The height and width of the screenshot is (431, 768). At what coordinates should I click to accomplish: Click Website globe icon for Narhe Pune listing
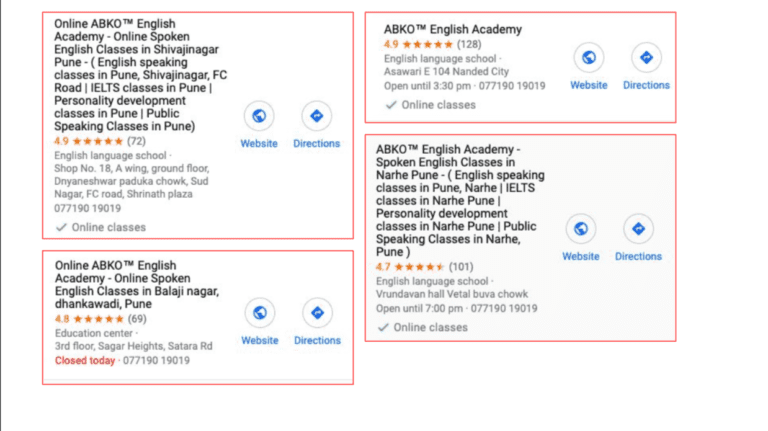coord(581,229)
